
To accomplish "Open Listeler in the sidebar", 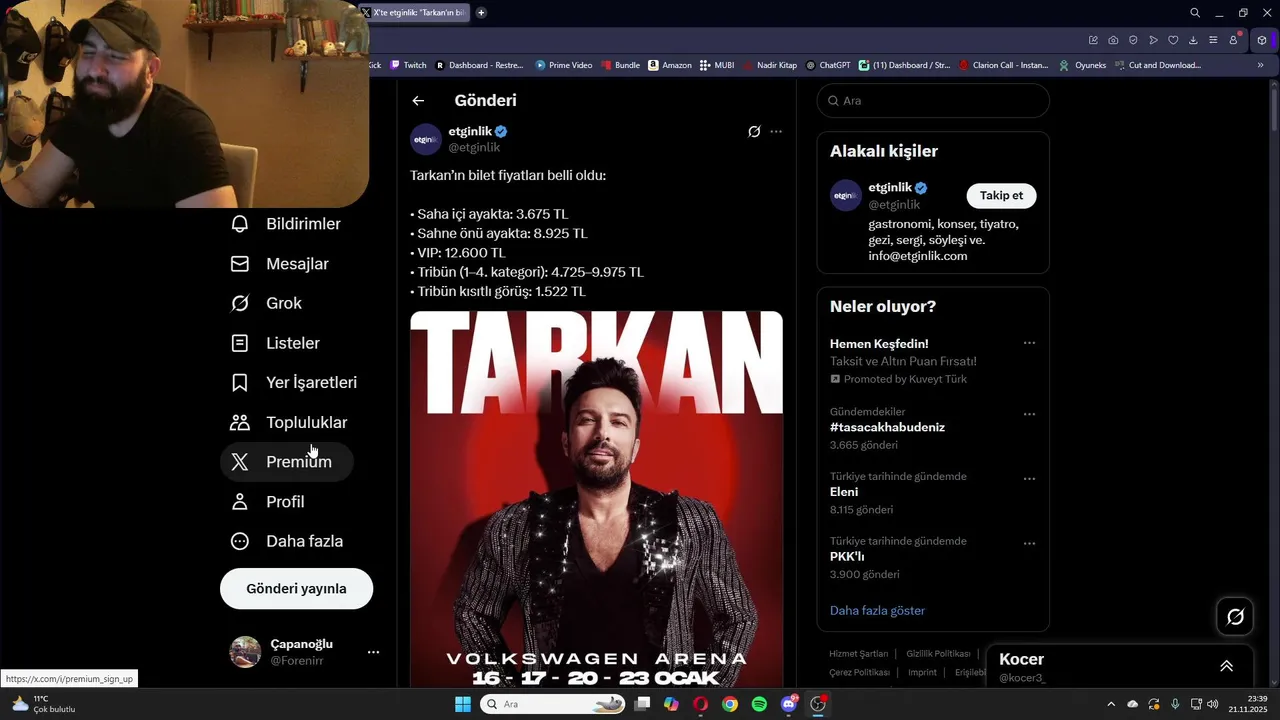I will point(275,343).
